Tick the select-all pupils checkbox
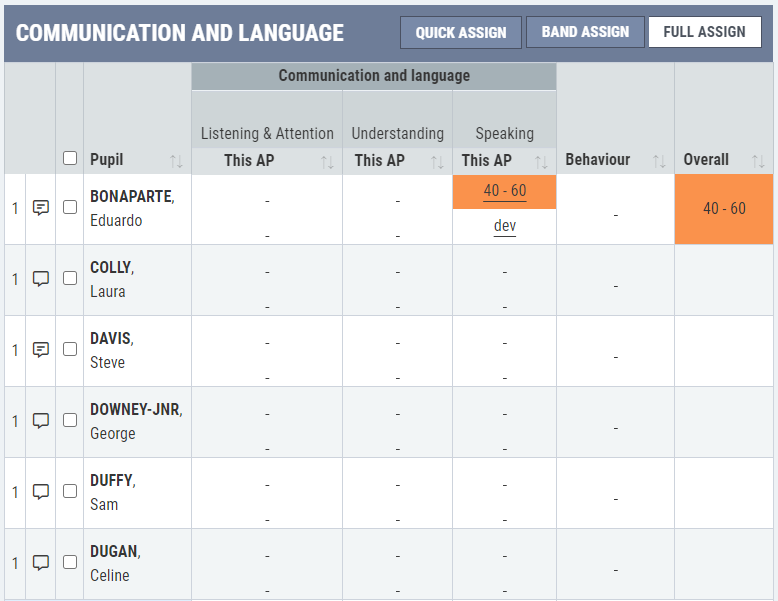The image size is (778, 601). pyautogui.click(x=70, y=158)
